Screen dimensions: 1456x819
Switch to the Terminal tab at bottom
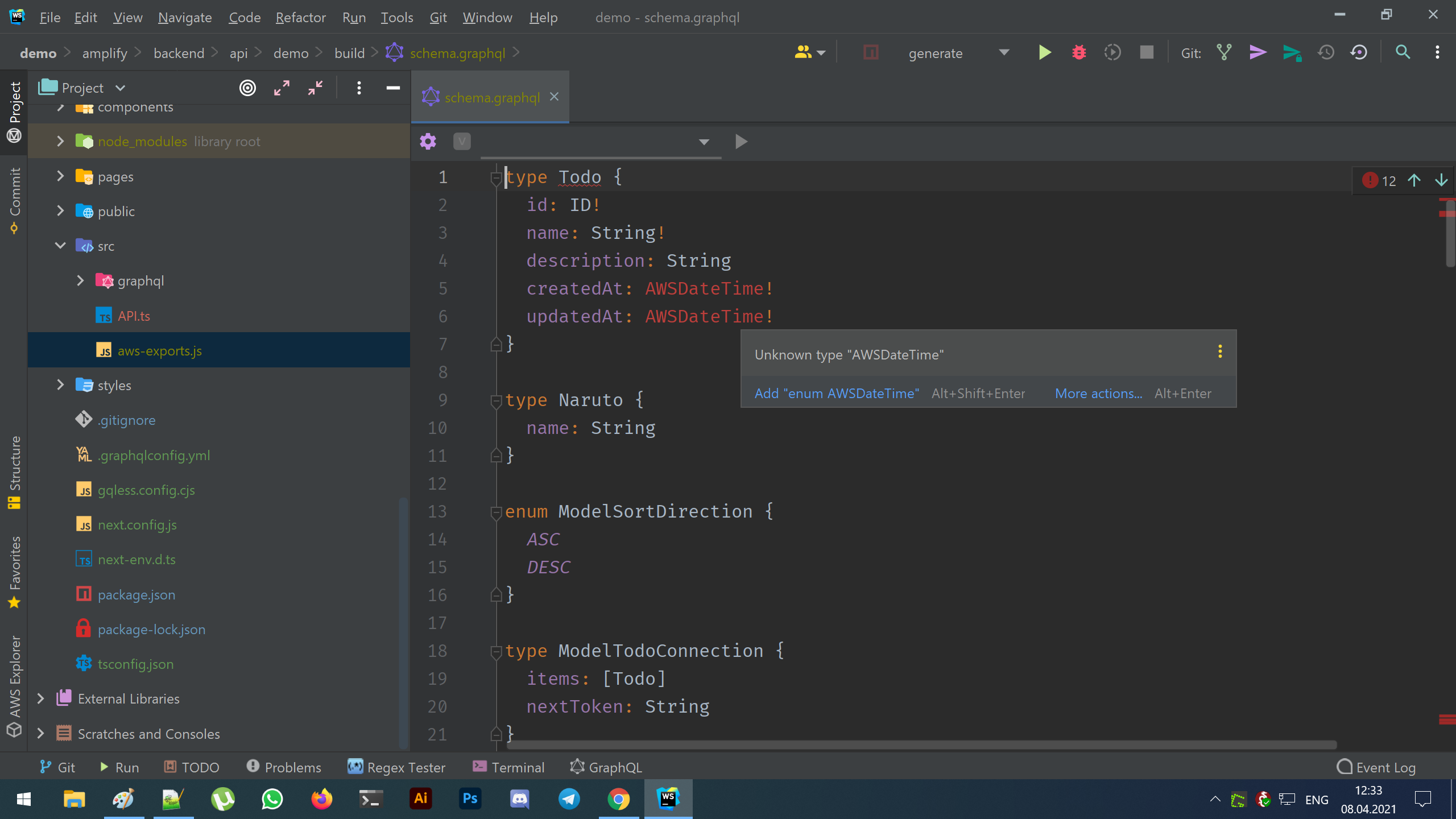point(508,767)
